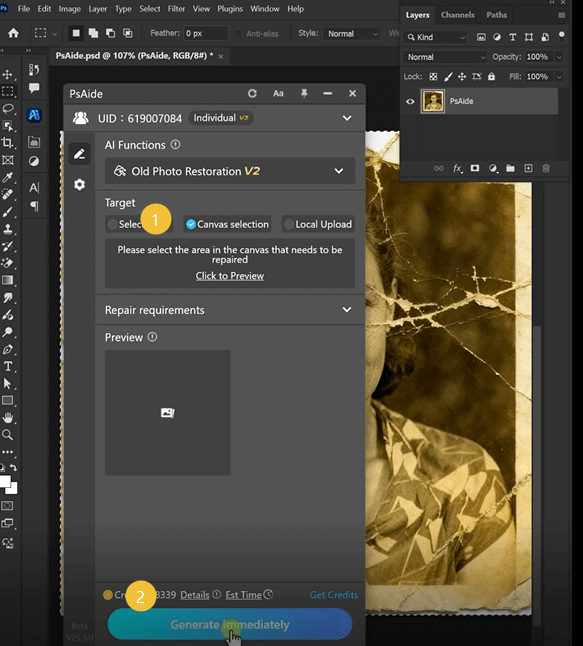Open marquee tool preset dropdown arrow
This screenshot has height=646, width=583.
pos(54,33)
